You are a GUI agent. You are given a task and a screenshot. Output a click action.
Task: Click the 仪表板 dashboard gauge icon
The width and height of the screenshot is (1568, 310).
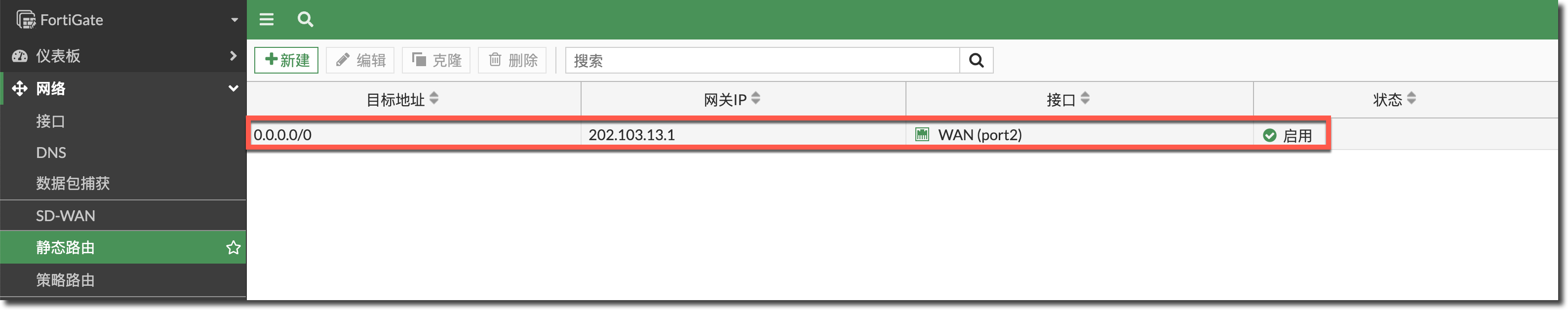[20, 56]
